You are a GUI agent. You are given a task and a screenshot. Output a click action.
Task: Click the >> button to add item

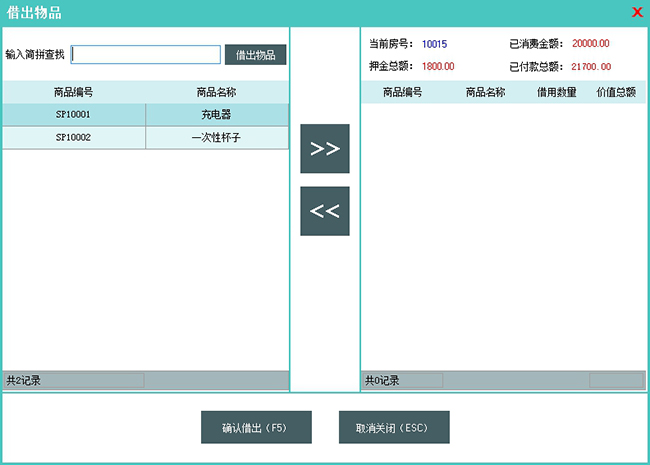(x=325, y=149)
